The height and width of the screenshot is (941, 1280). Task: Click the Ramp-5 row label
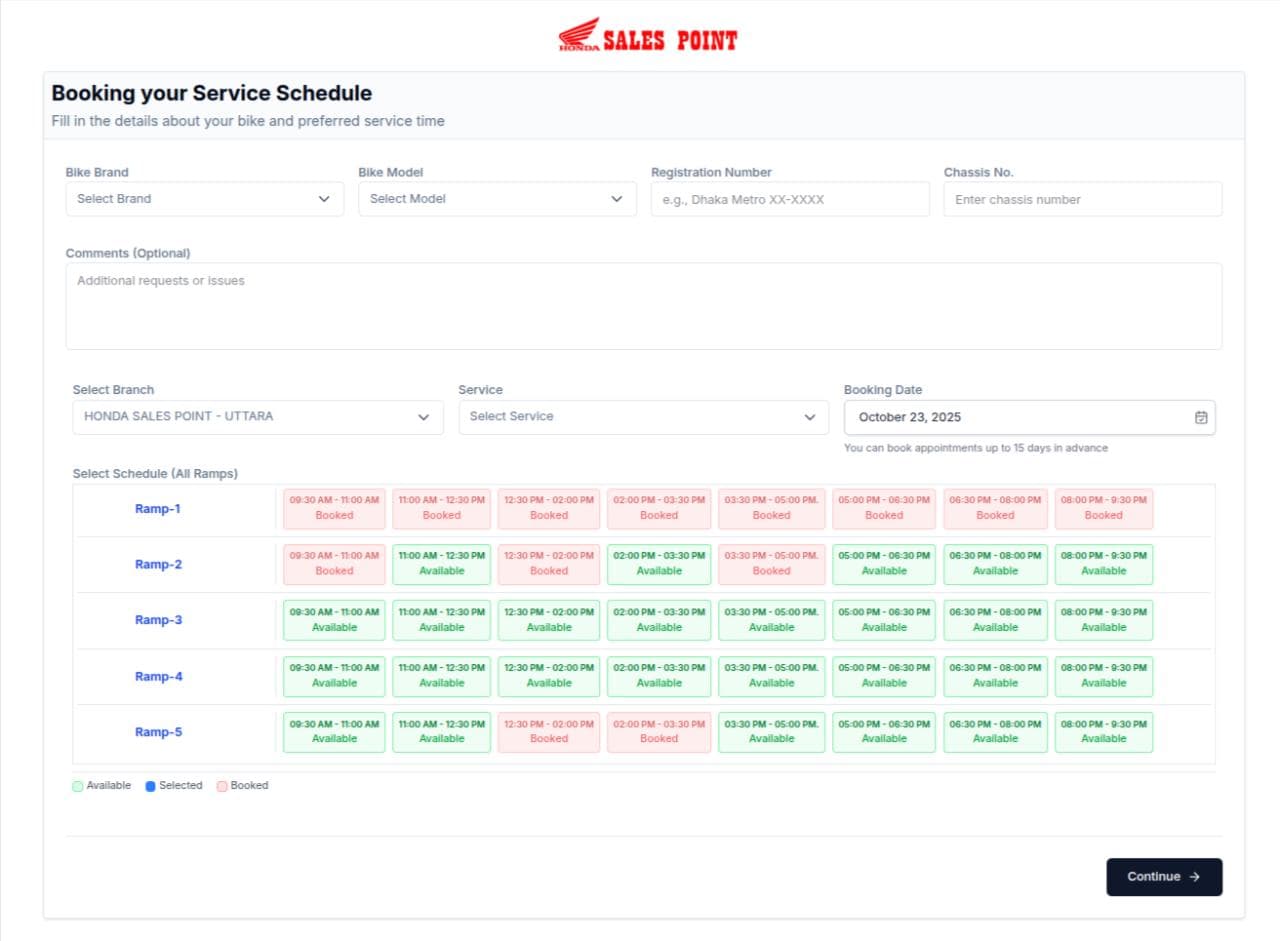158,732
